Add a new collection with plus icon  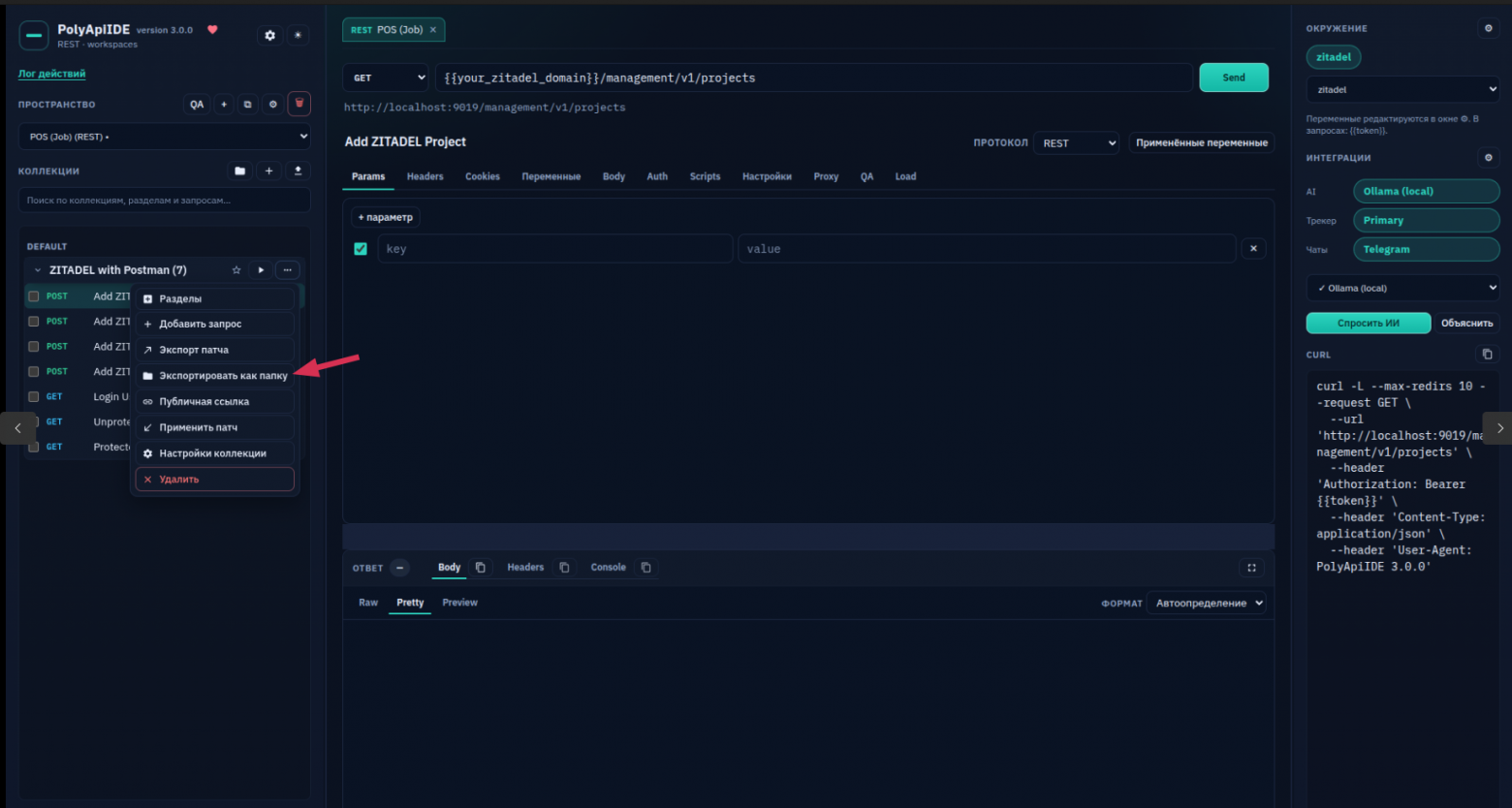click(x=268, y=171)
